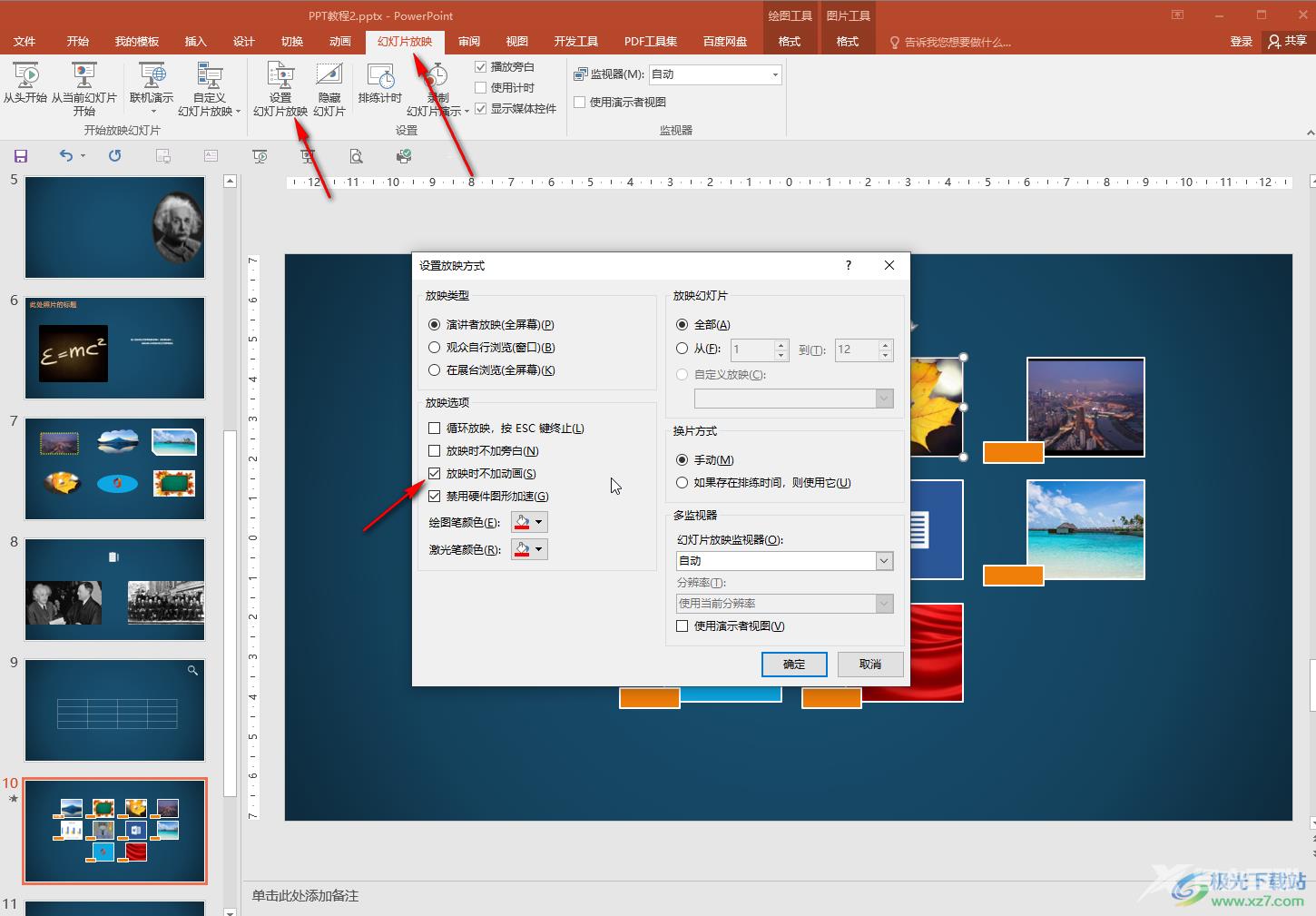This screenshot has width=1316, height=916.
Task: Open 录制幻灯片演示 record slideshow
Action: pos(437,88)
